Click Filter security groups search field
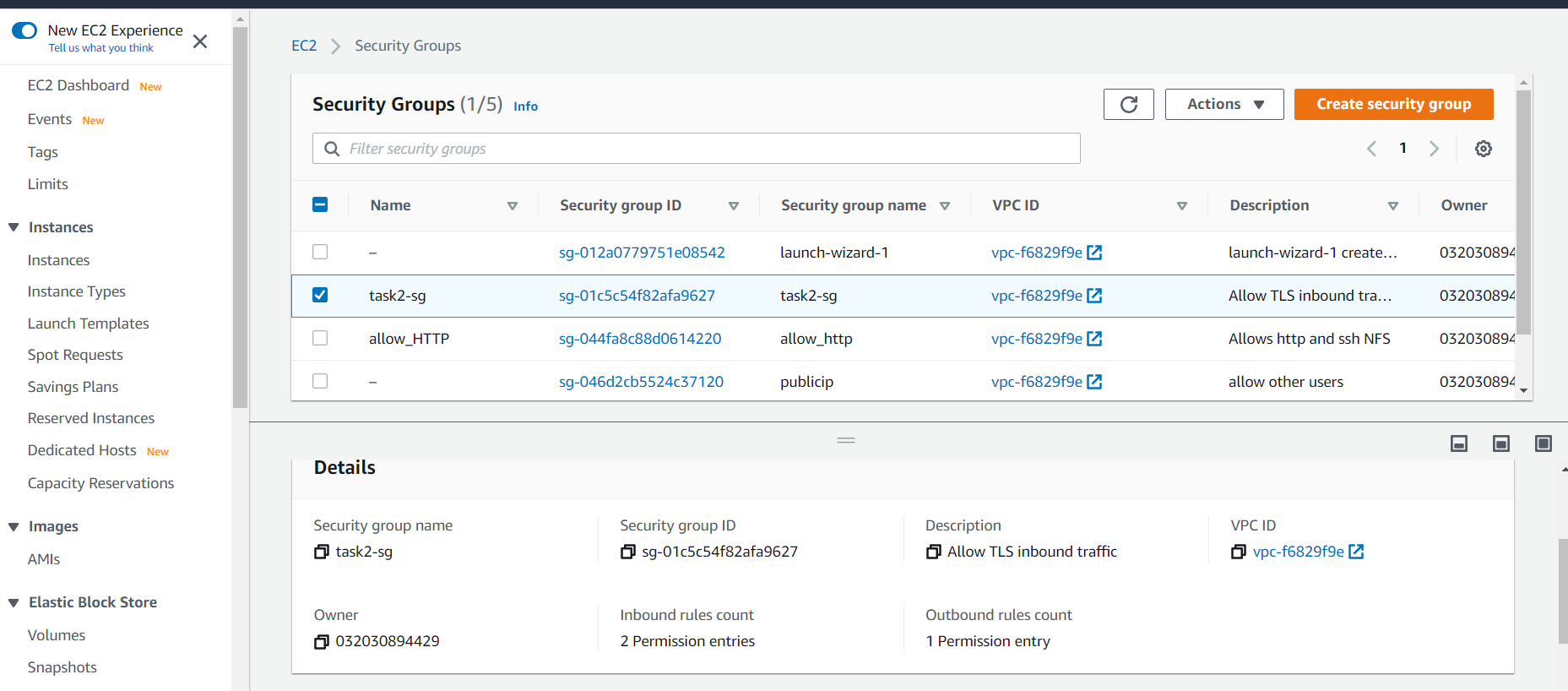Screen dimensions: 1568x691 click(x=697, y=149)
